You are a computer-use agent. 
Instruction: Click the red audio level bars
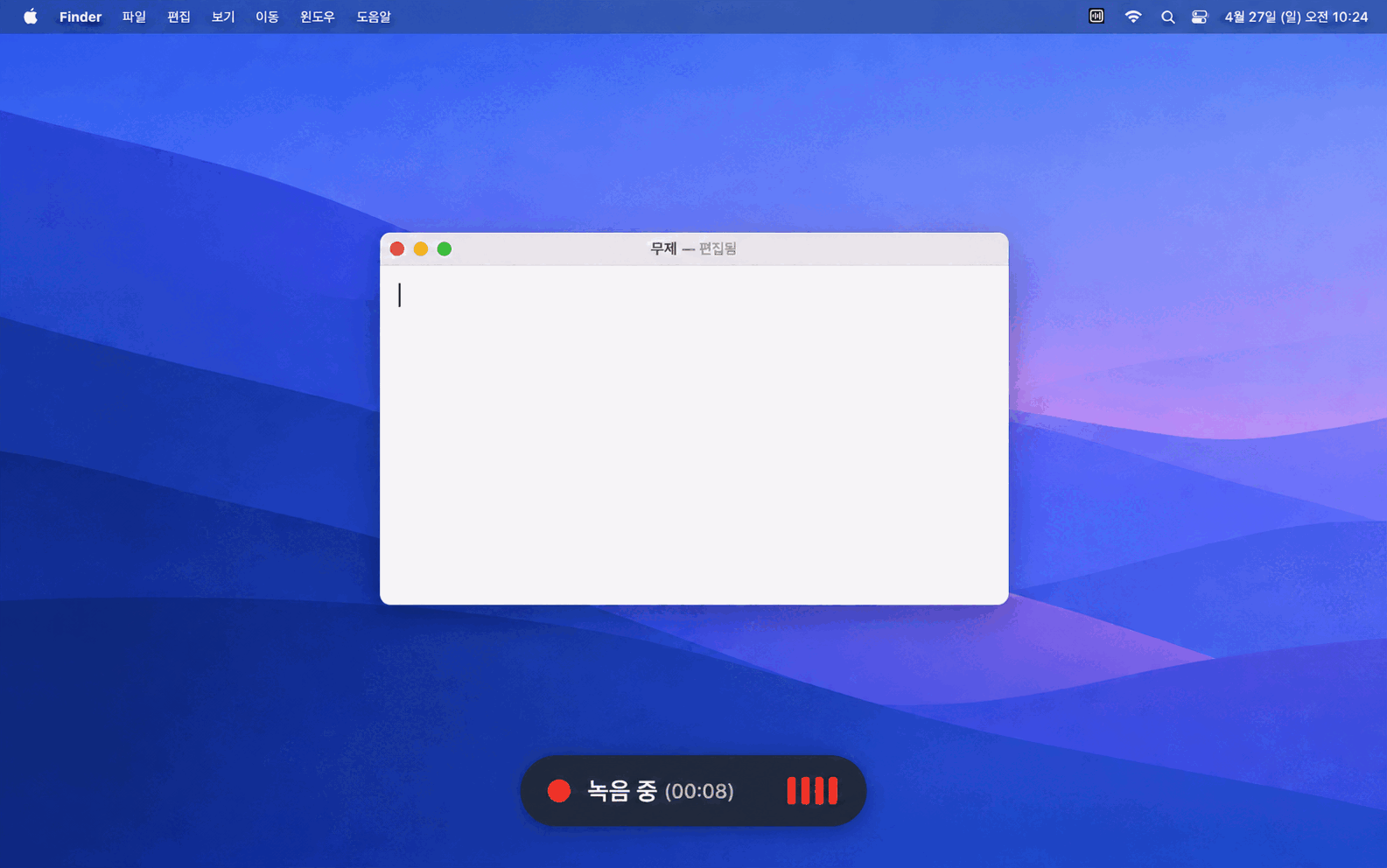click(812, 791)
